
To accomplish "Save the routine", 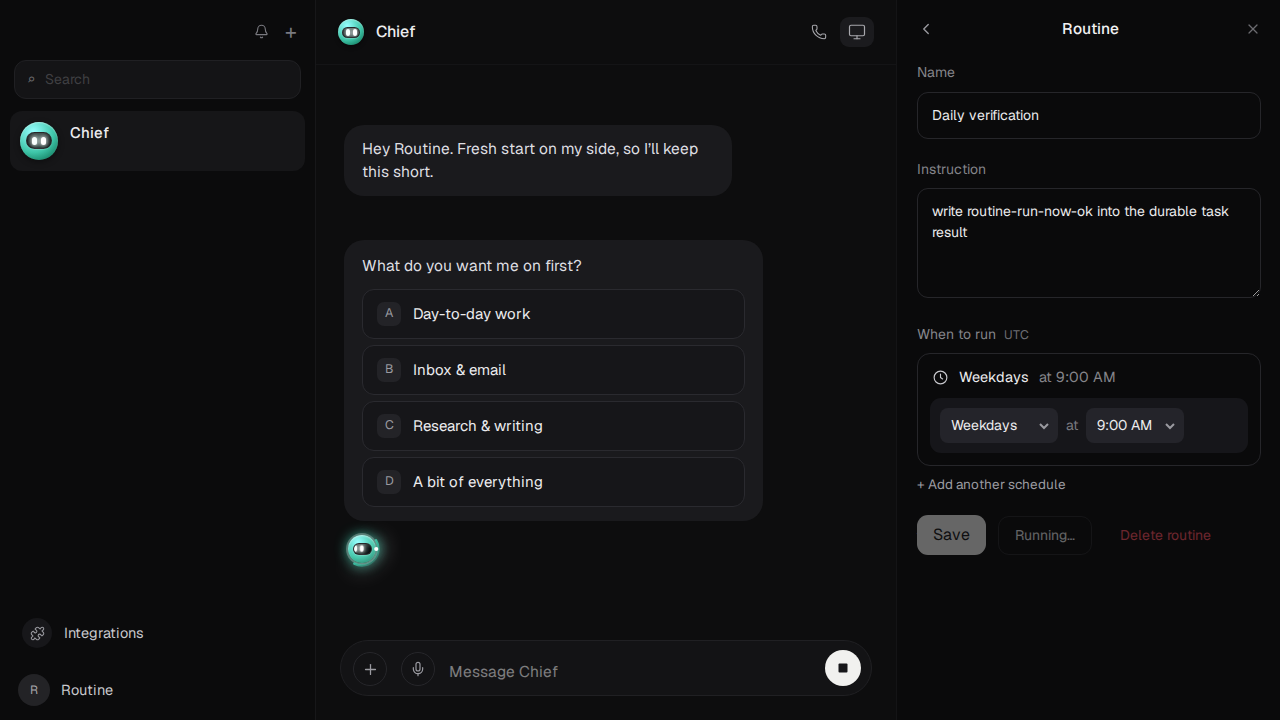I will coord(951,535).
